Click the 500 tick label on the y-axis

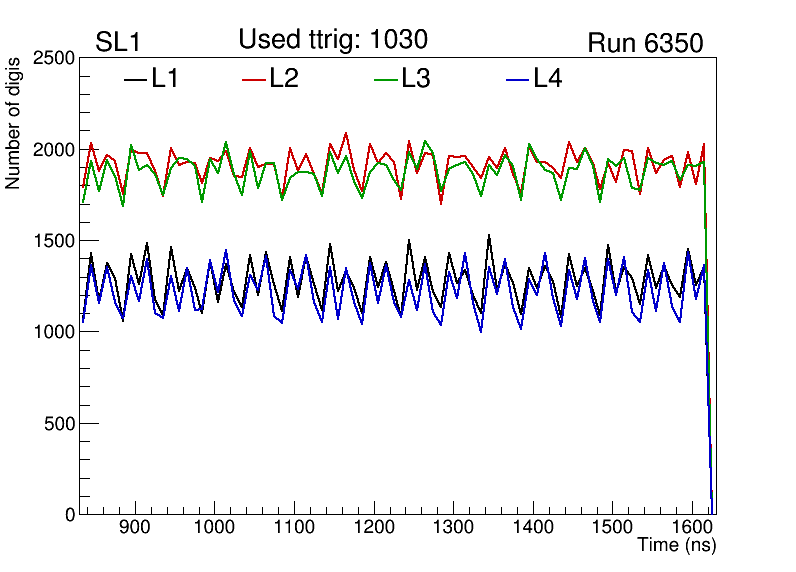(x=62, y=424)
